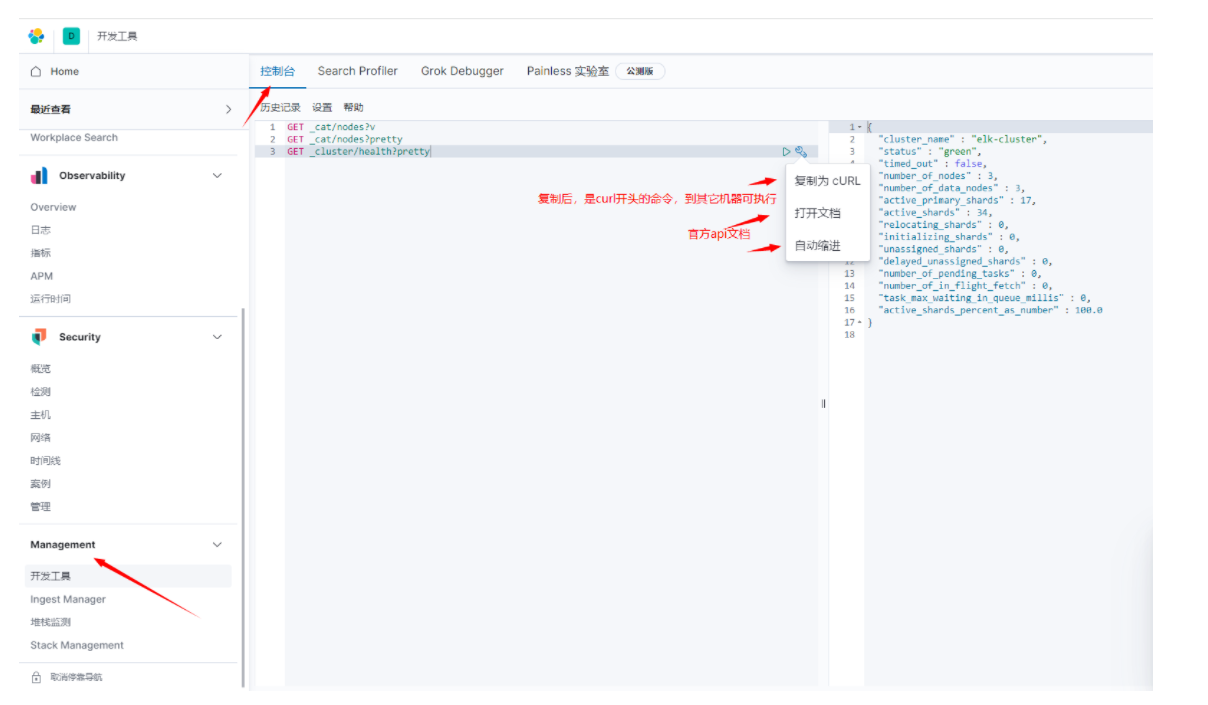Image resolution: width=1208 pixels, height=705 pixels.
Task: Place cursor on GET _cat/nodes?pretty line
Action: tap(344, 139)
